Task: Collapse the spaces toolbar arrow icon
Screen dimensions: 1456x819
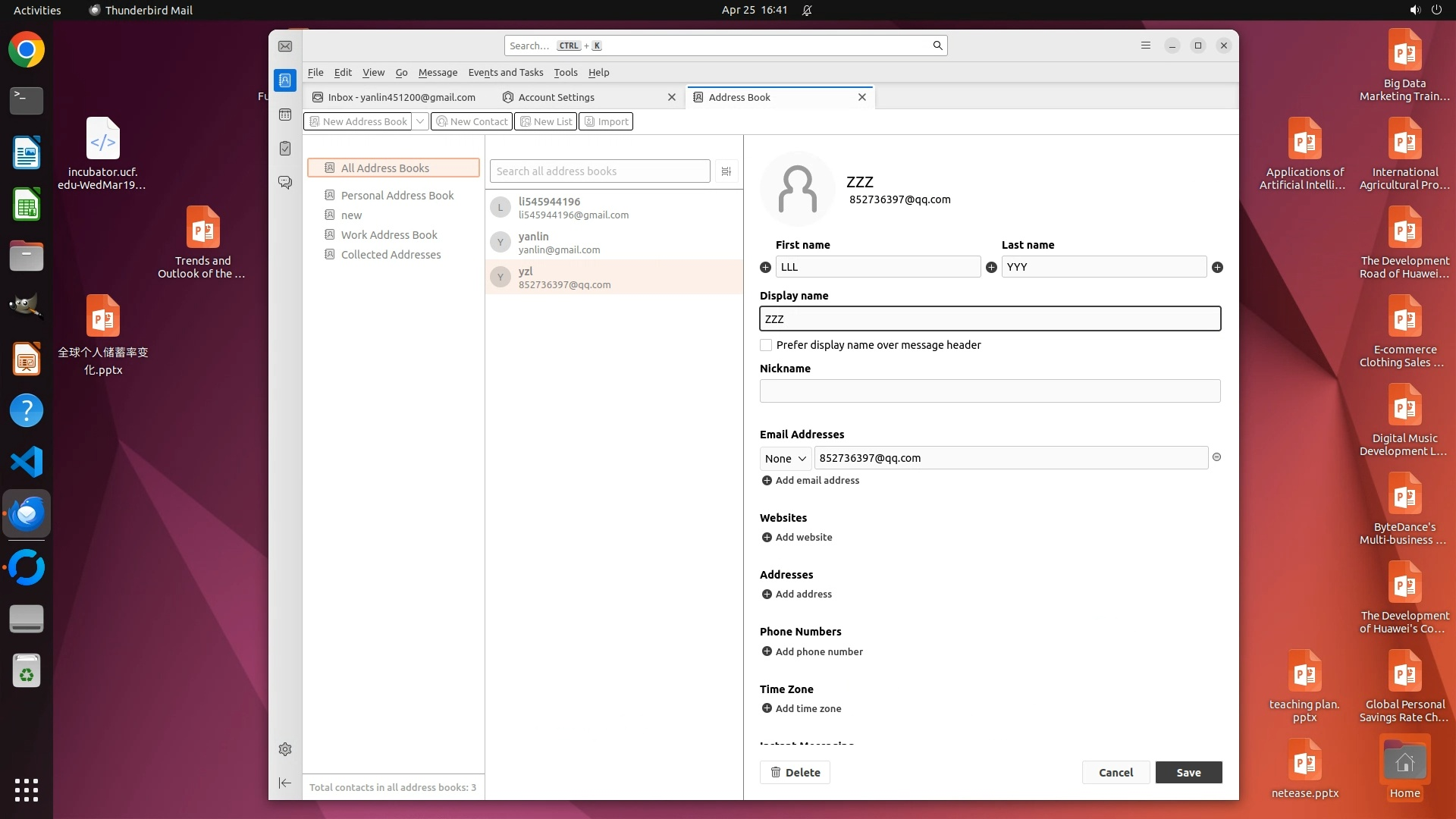Action: tap(285, 783)
